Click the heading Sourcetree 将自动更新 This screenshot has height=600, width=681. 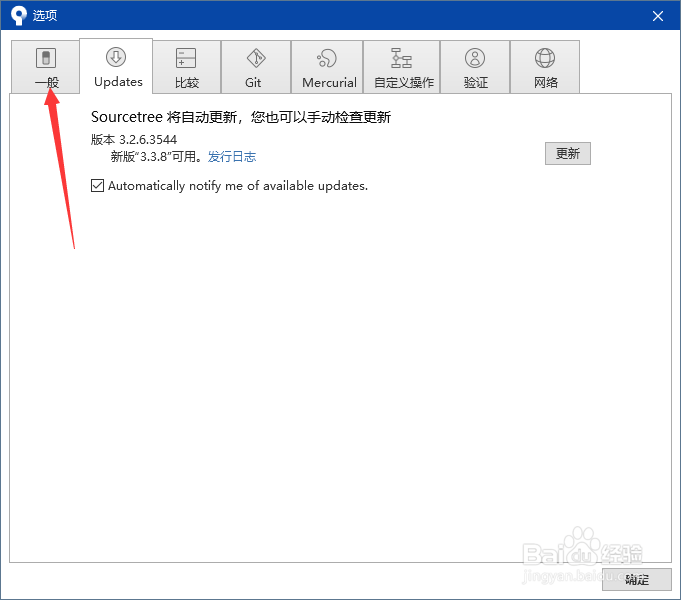pos(164,117)
